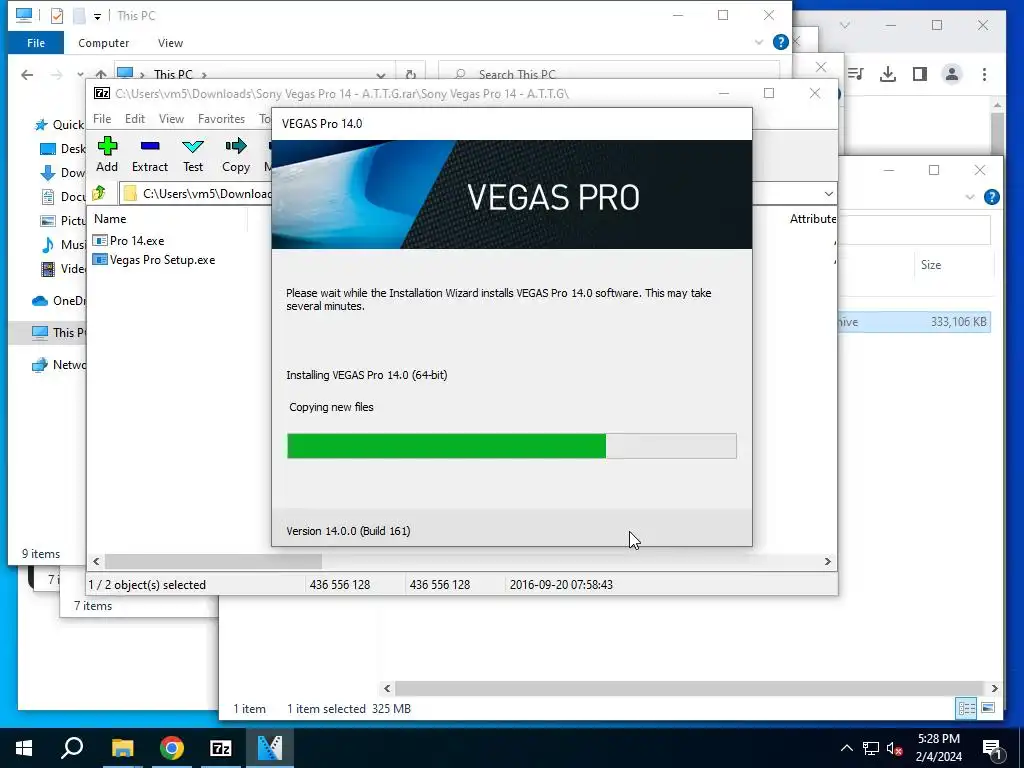The width and height of the screenshot is (1024, 768).
Task: Open Documents in navigation pane
Action: click(x=63, y=197)
